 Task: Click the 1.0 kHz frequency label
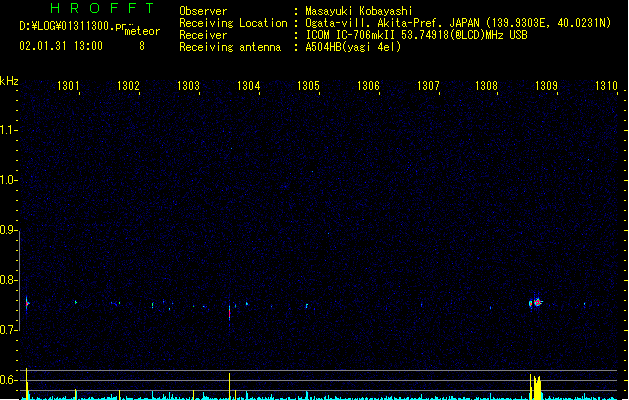(7, 180)
